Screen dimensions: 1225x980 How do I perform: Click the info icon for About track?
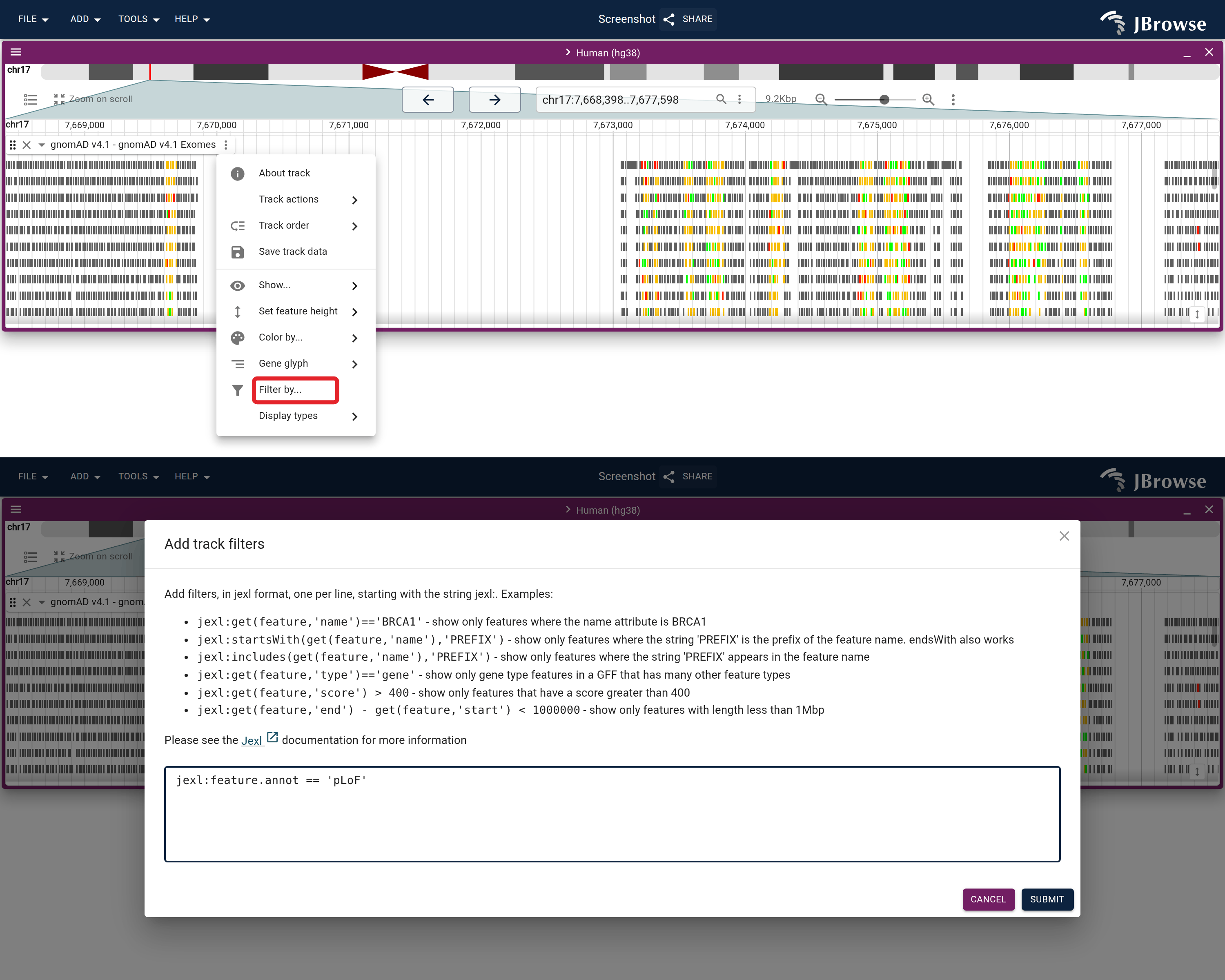coord(238,173)
